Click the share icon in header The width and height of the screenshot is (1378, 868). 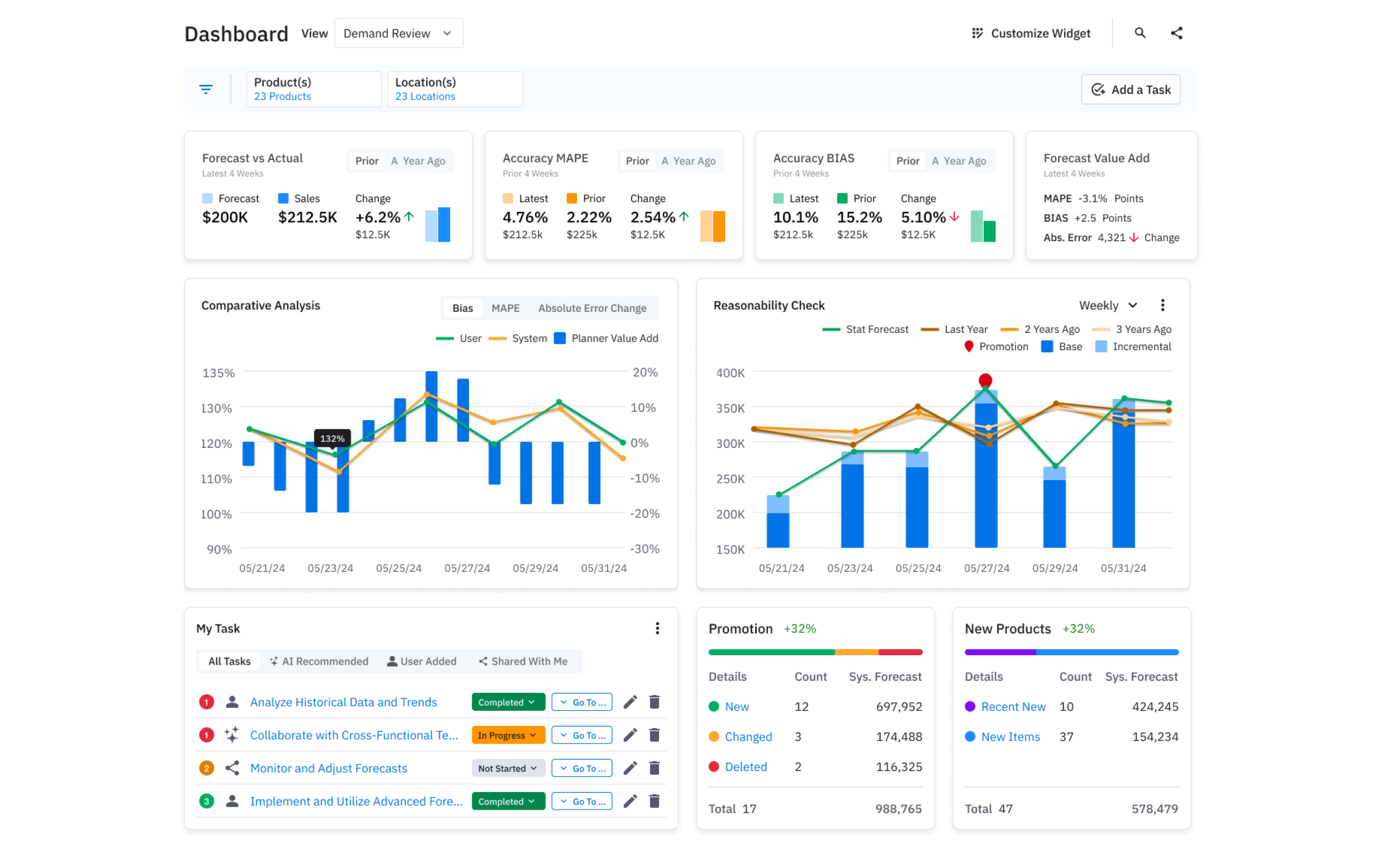(1176, 33)
